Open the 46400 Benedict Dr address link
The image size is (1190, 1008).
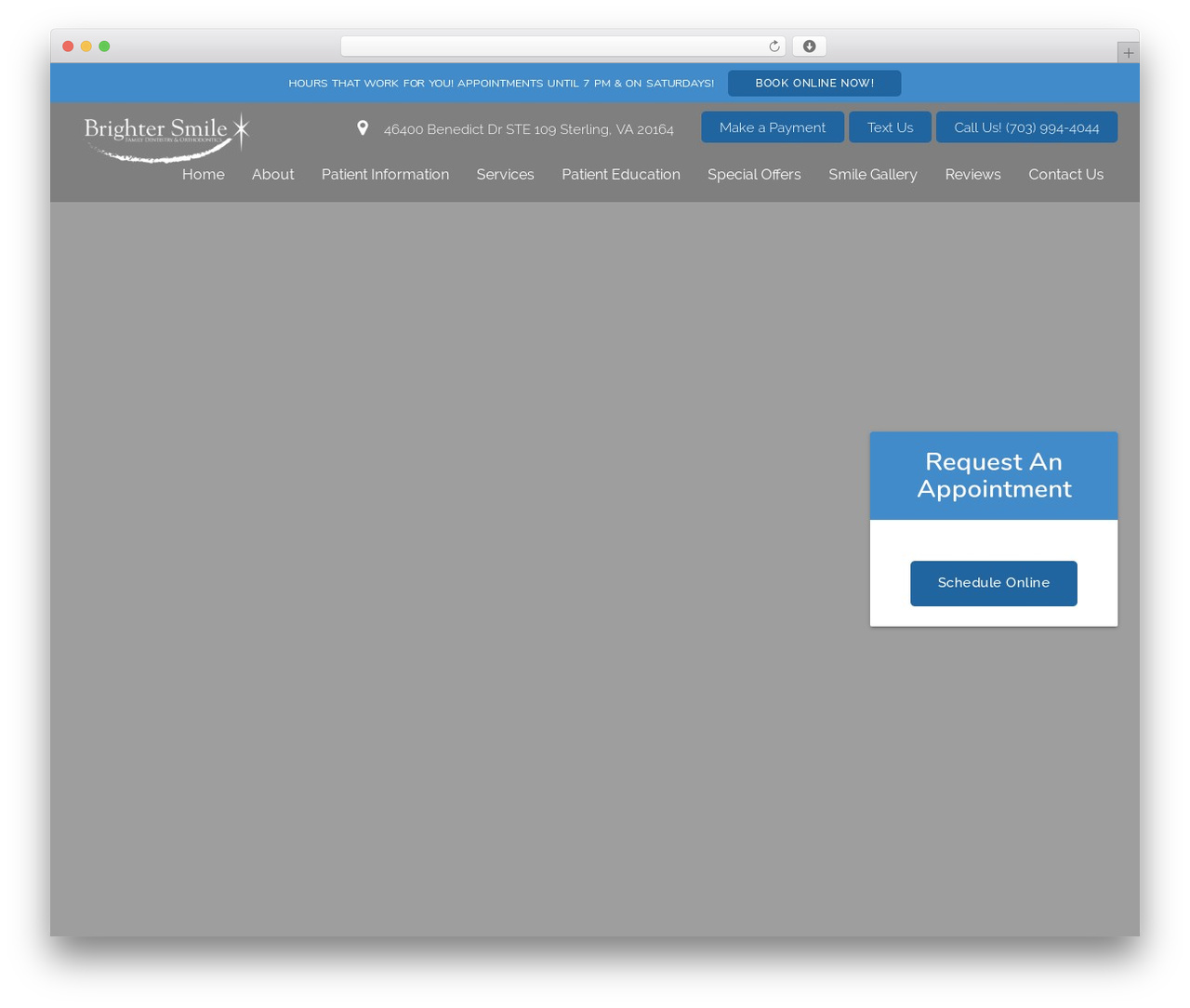[528, 129]
